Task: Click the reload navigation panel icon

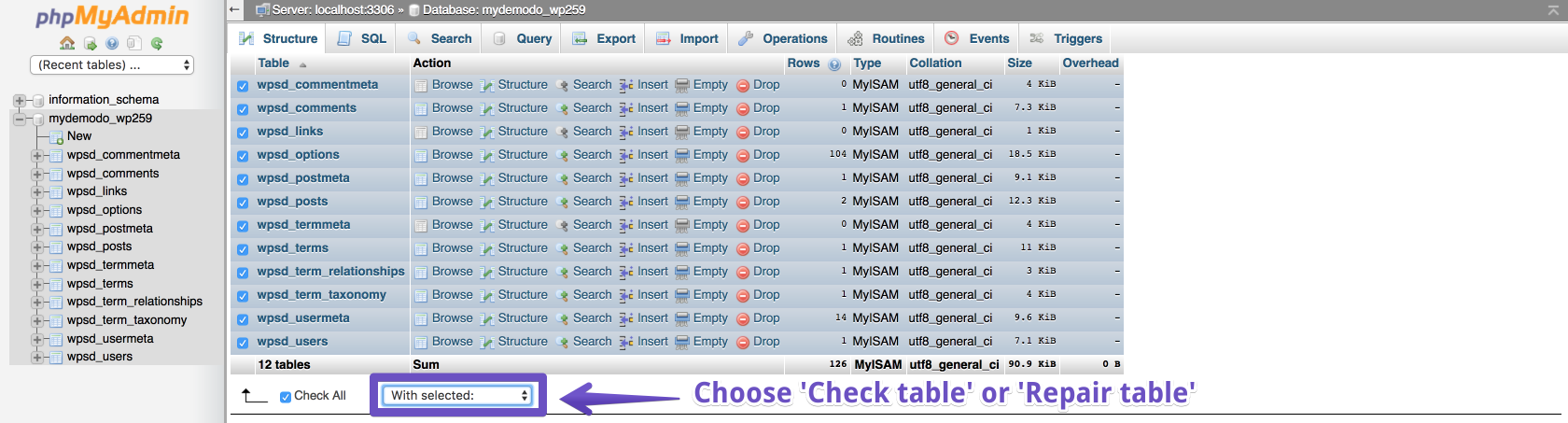Action: [x=157, y=43]
